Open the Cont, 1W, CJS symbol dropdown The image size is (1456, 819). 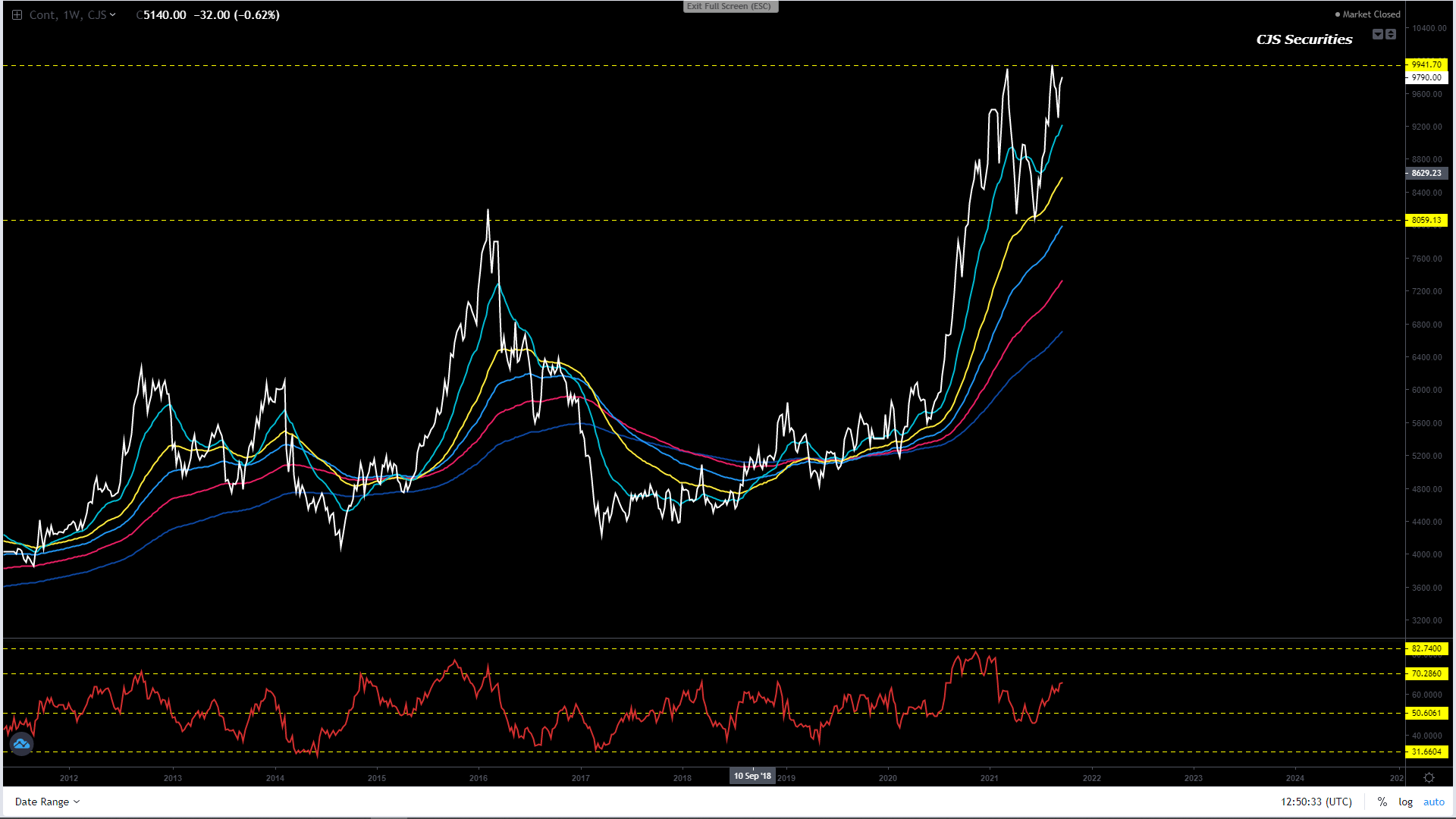(x=72, y=14)
